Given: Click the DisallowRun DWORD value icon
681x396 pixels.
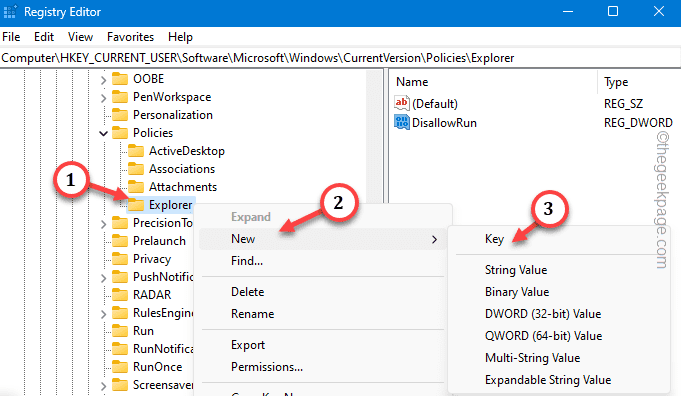Looking at the screenshot, I should pyautogui.click(x=402, y=122).
